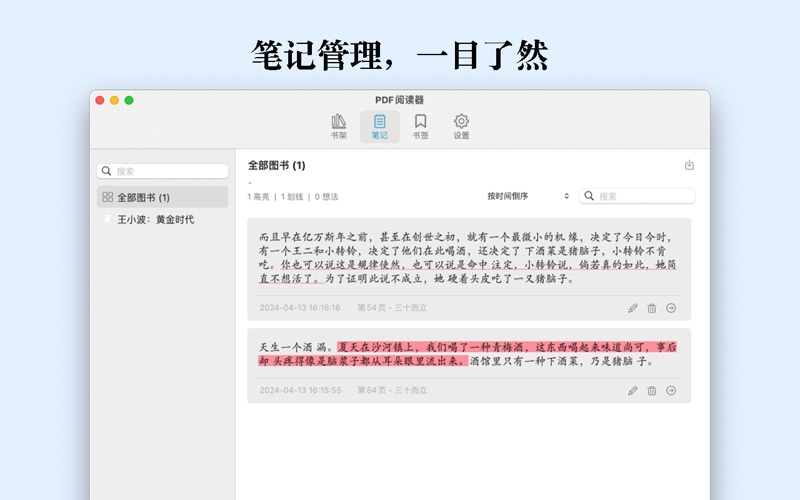Open 设置 settings gear
800x500 pixels.
coord(461,126)
